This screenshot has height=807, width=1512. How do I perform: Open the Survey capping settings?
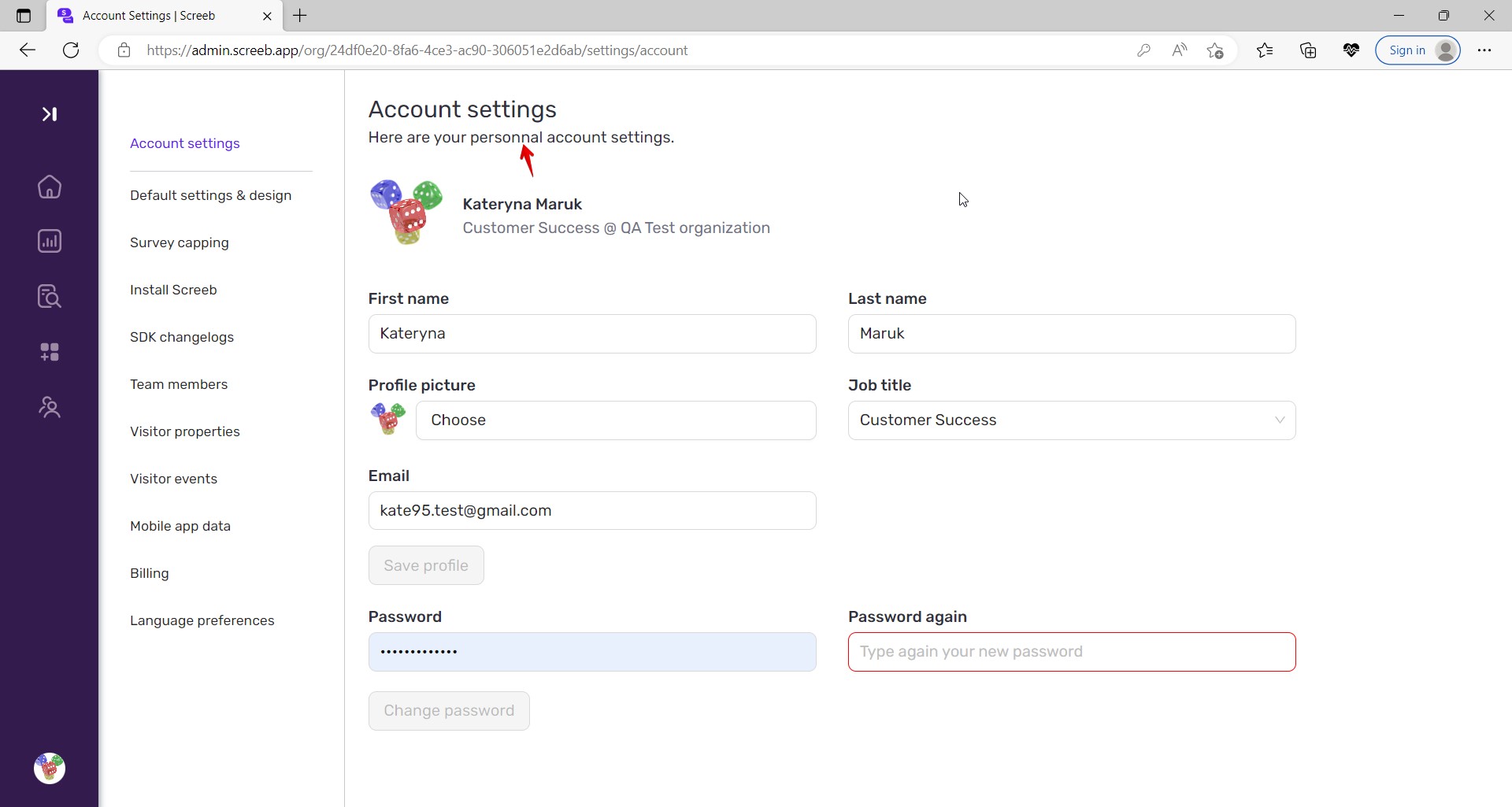[x=180, y=242]
